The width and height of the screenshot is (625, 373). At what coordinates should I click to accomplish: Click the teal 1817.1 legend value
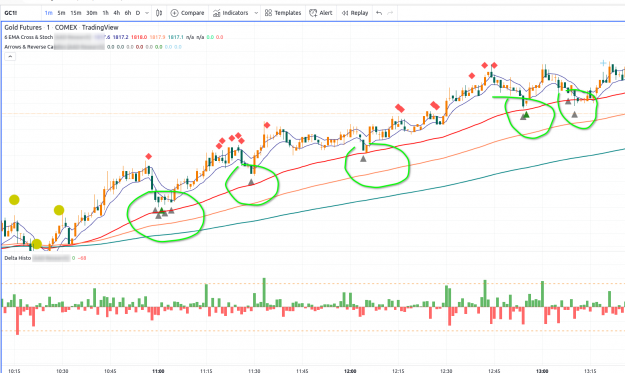point(176,37)
